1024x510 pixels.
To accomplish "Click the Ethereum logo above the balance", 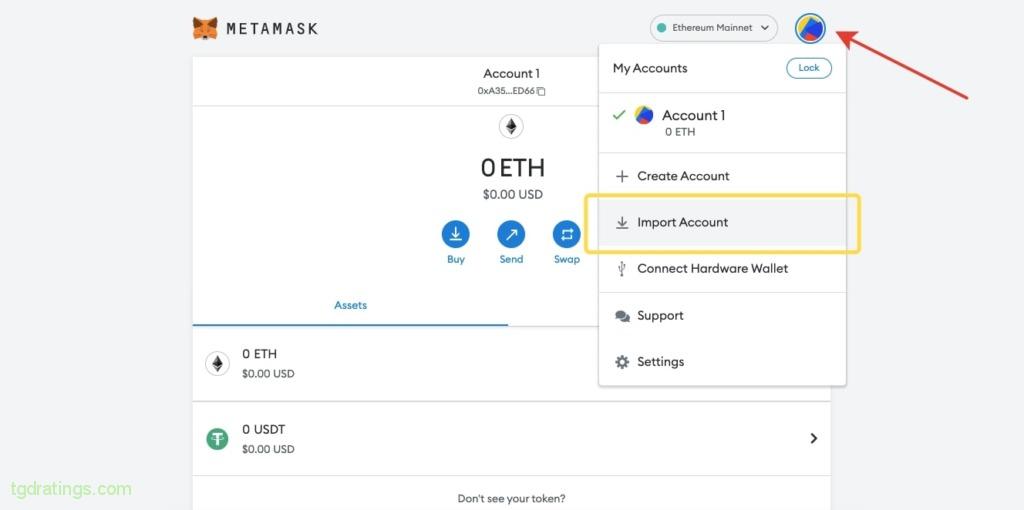I will pyautogui.click(x=511, y=126).
